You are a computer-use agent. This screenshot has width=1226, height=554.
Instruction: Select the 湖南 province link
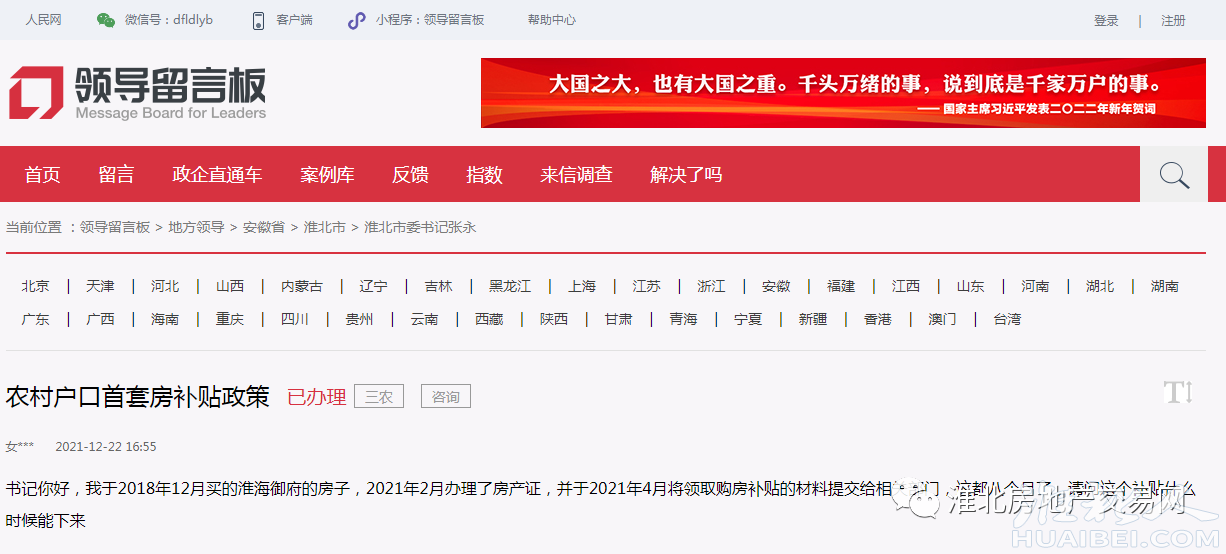[x=1165, y=286]
